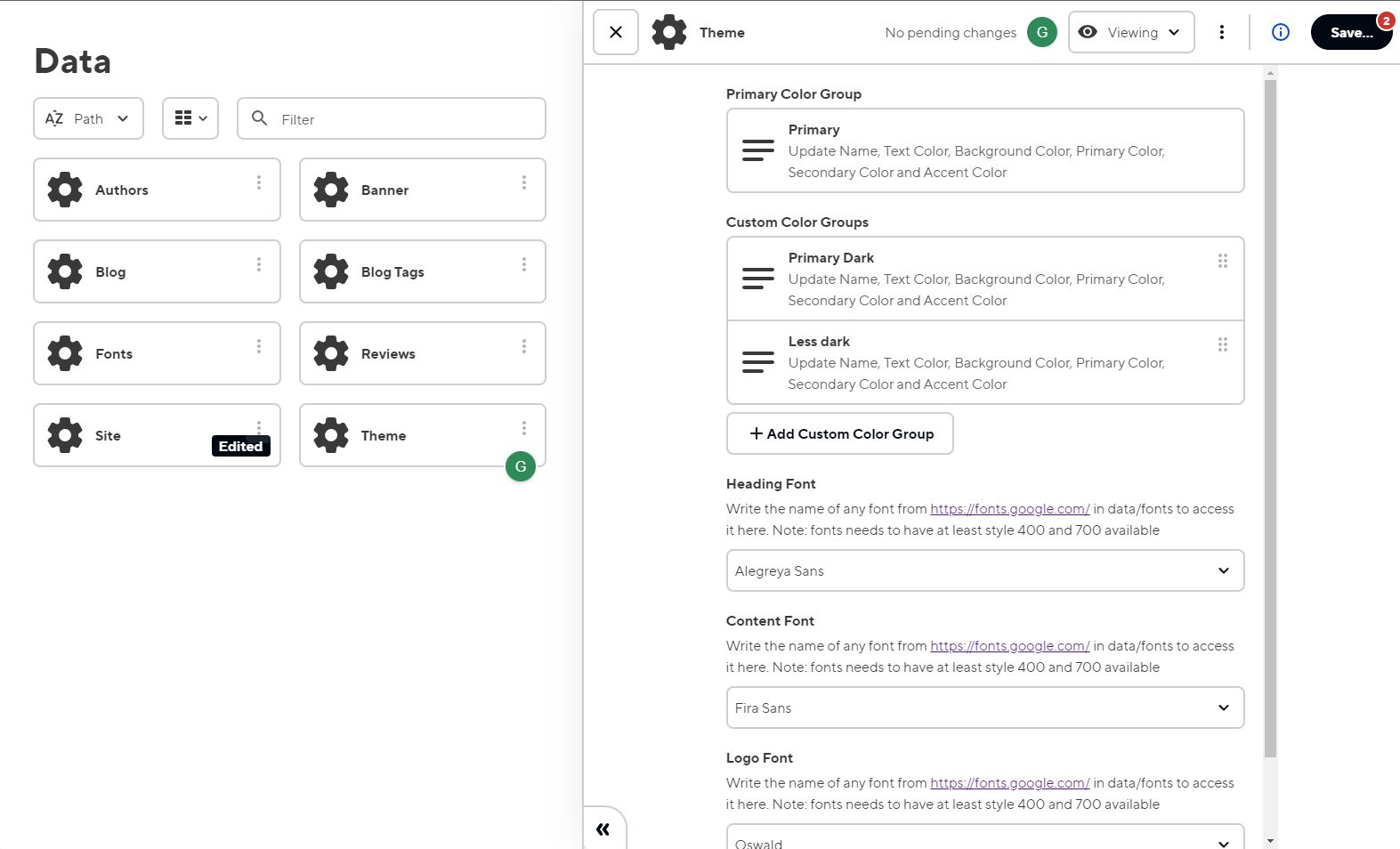1400x849 pixels.
Task: Click Add Custom Color Group button
Action: pyautogui.click(x=839, y=433)
